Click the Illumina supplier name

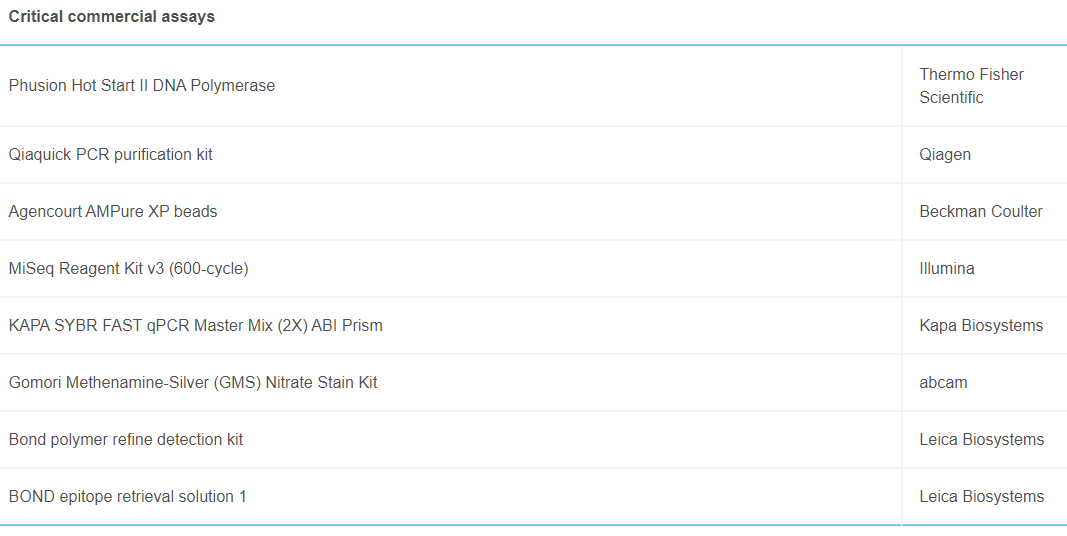click(x=947, y=269)
